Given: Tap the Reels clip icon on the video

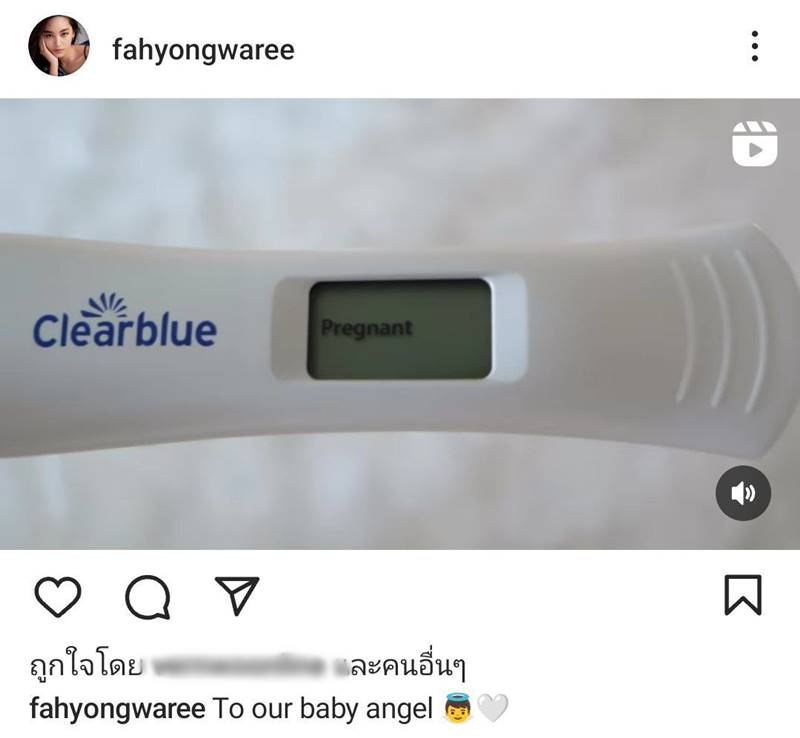Looking at the screenshot, I should [x=755, y=143].
